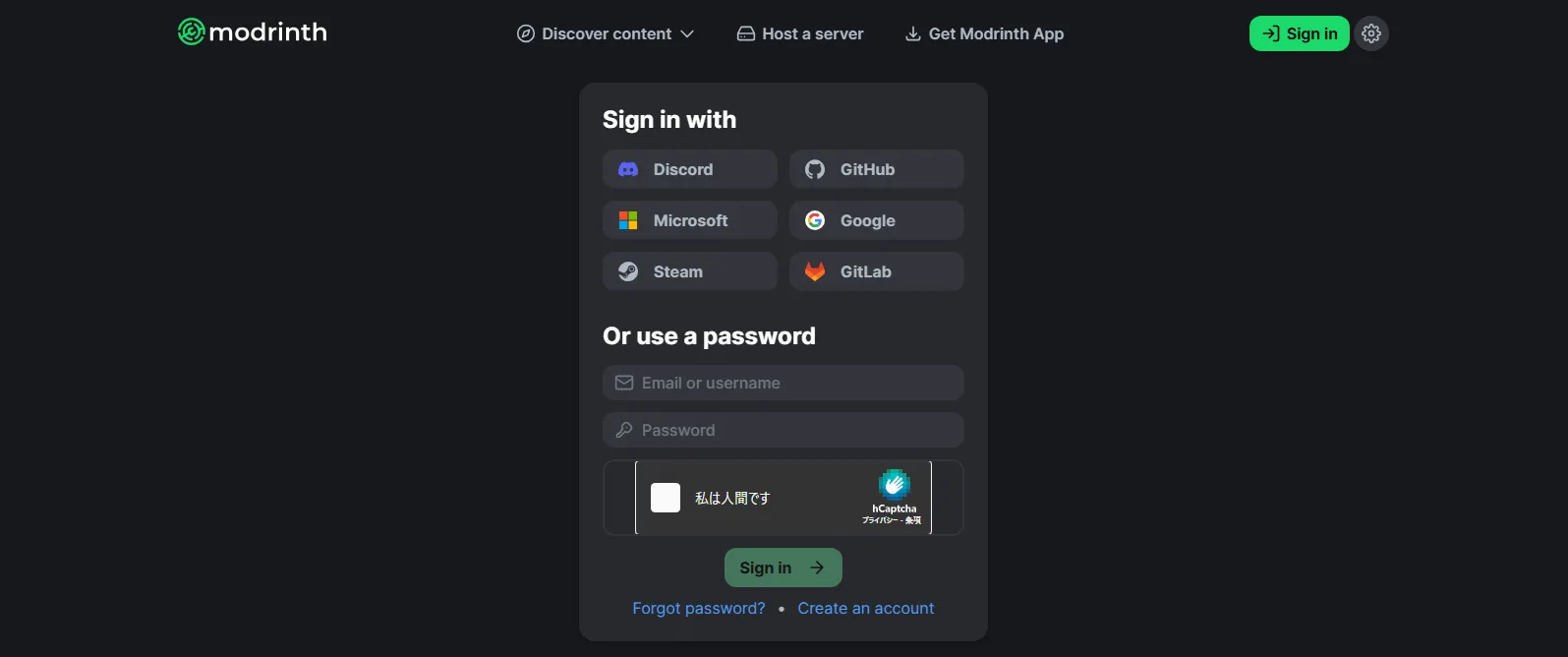Viewport: 1568px width, 657px height.
Task: Click the password field key icon
Action: [624, 430]
